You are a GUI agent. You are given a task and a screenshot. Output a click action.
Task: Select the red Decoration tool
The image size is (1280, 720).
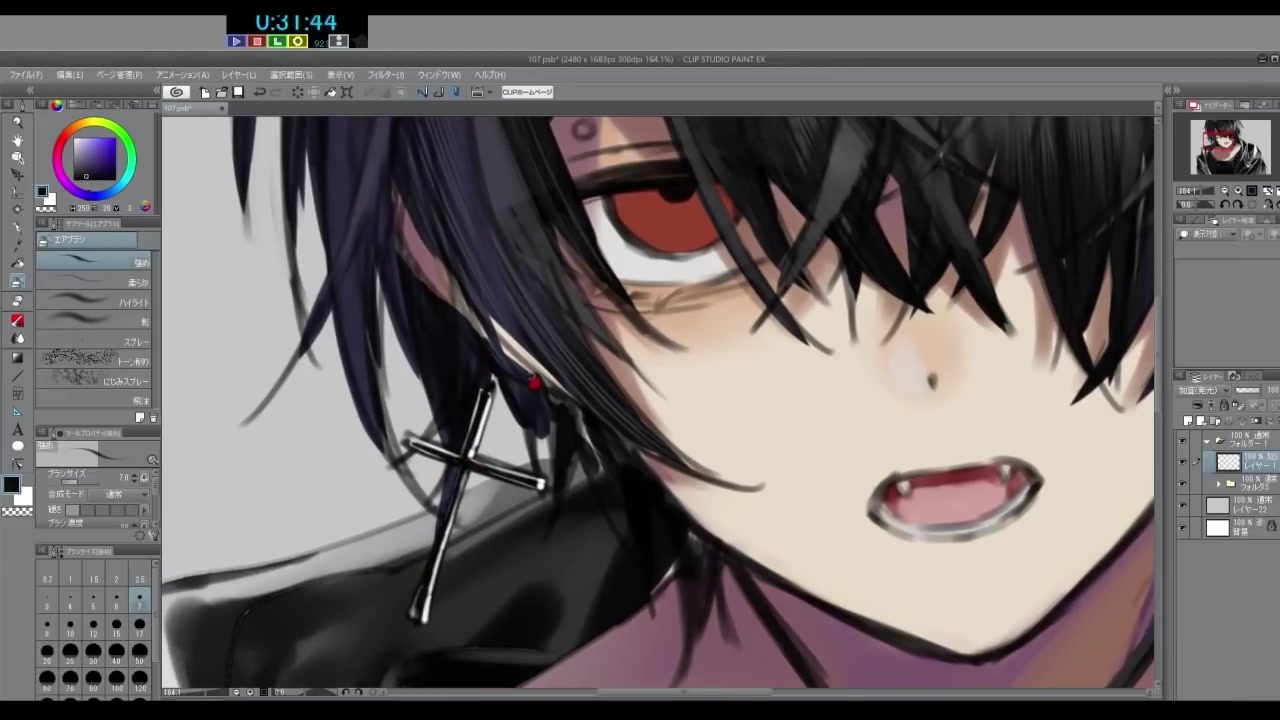click(17, 320)
